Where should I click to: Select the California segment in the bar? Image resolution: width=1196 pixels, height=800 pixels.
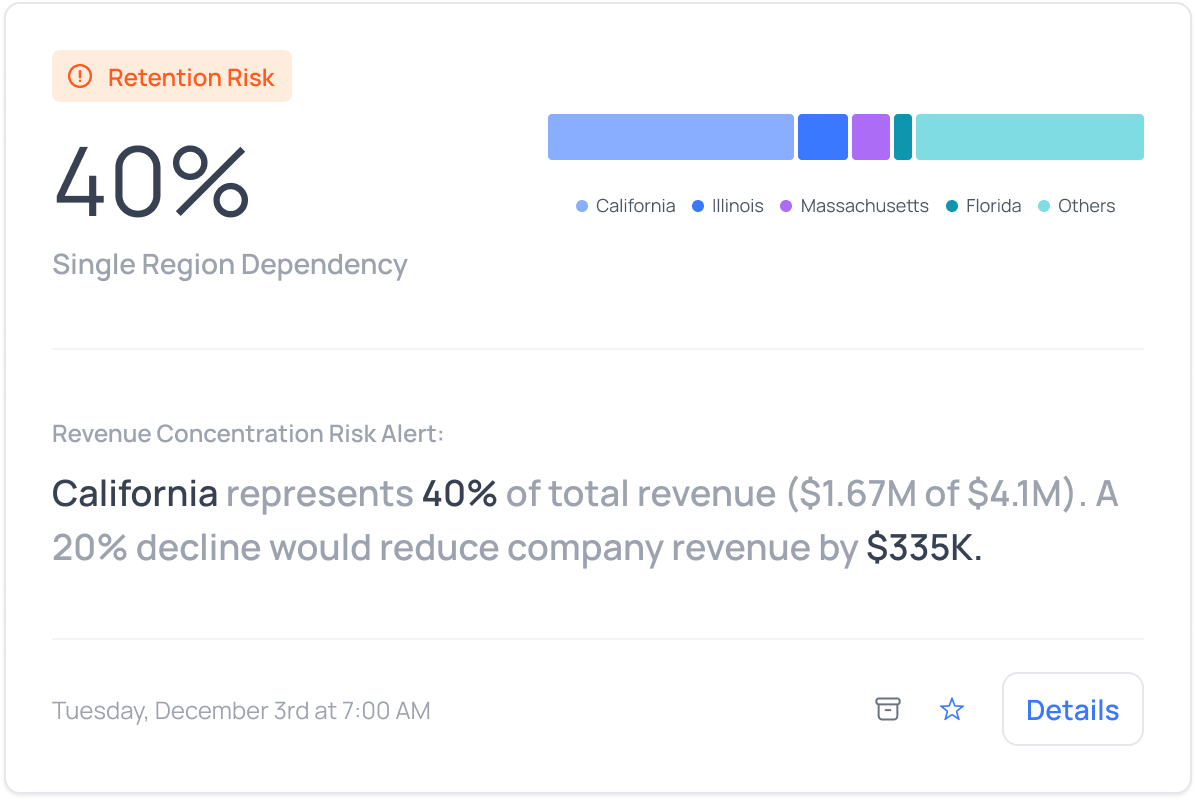670,137
